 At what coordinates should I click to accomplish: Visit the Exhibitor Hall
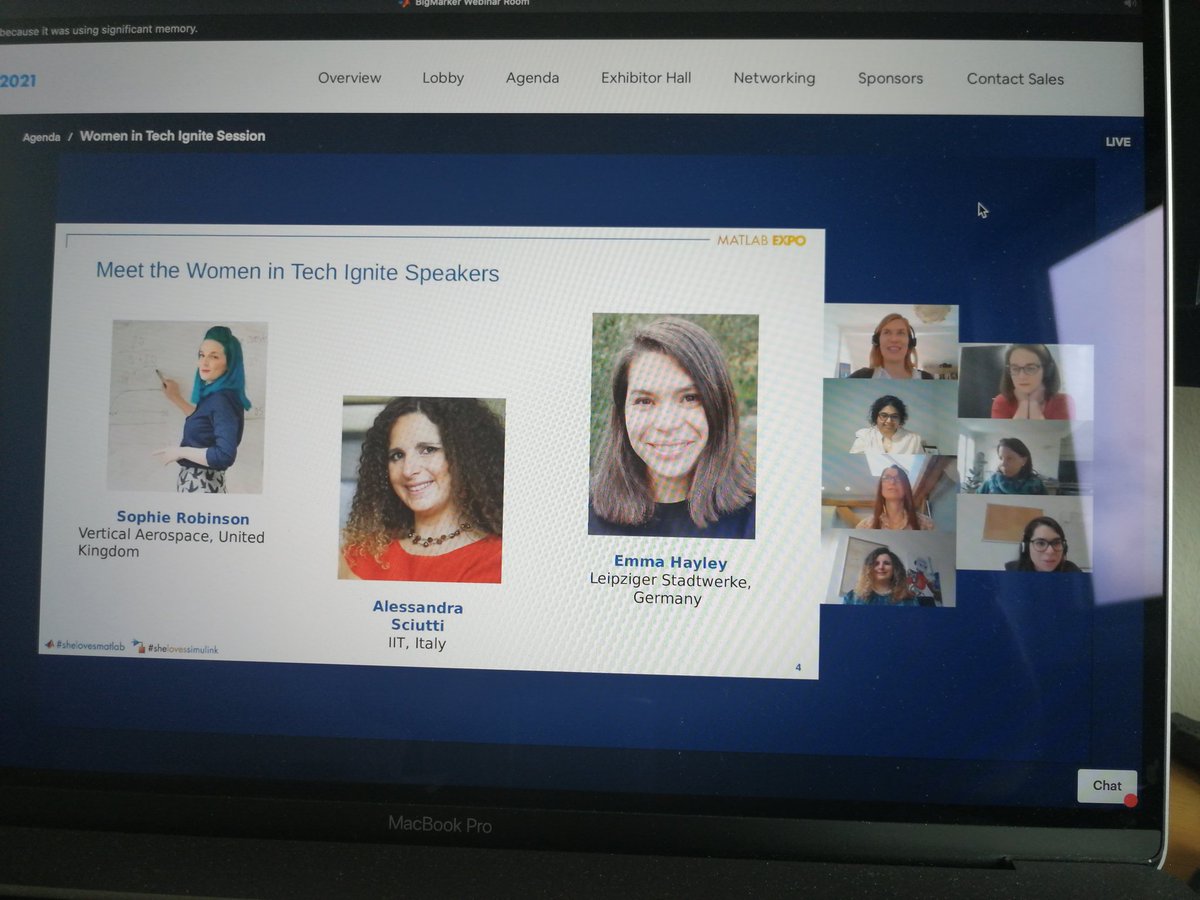[x=646, y=78]
